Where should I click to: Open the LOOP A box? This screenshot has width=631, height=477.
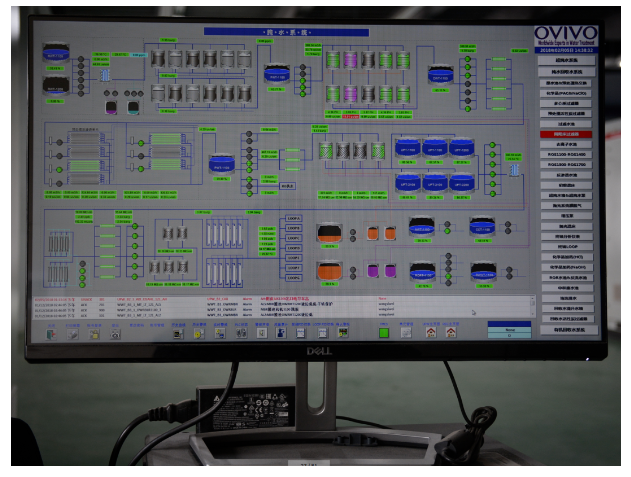coord(294,217)
